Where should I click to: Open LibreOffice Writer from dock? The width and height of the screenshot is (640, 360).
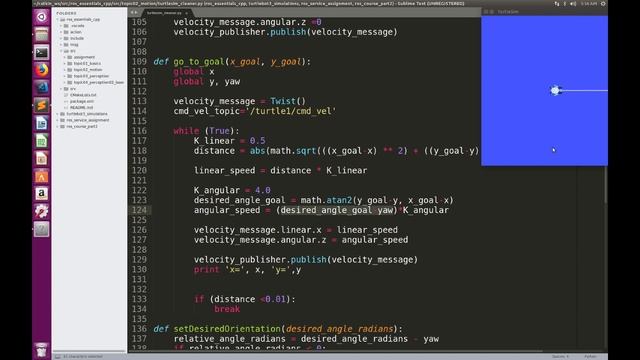41,123
